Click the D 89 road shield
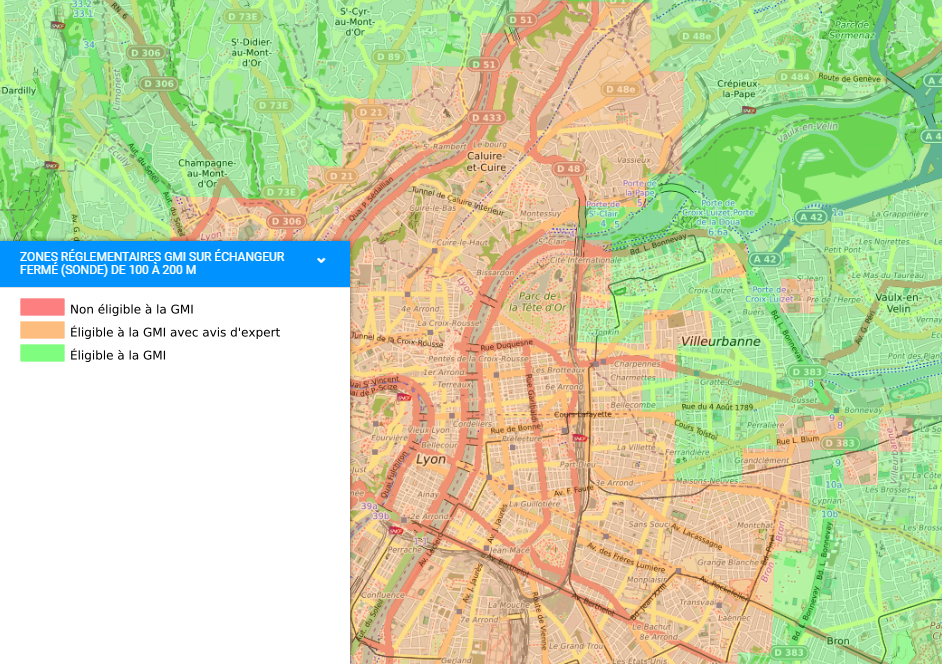Image resolution: width=942 pixels, height=664 pixels. 389,57
